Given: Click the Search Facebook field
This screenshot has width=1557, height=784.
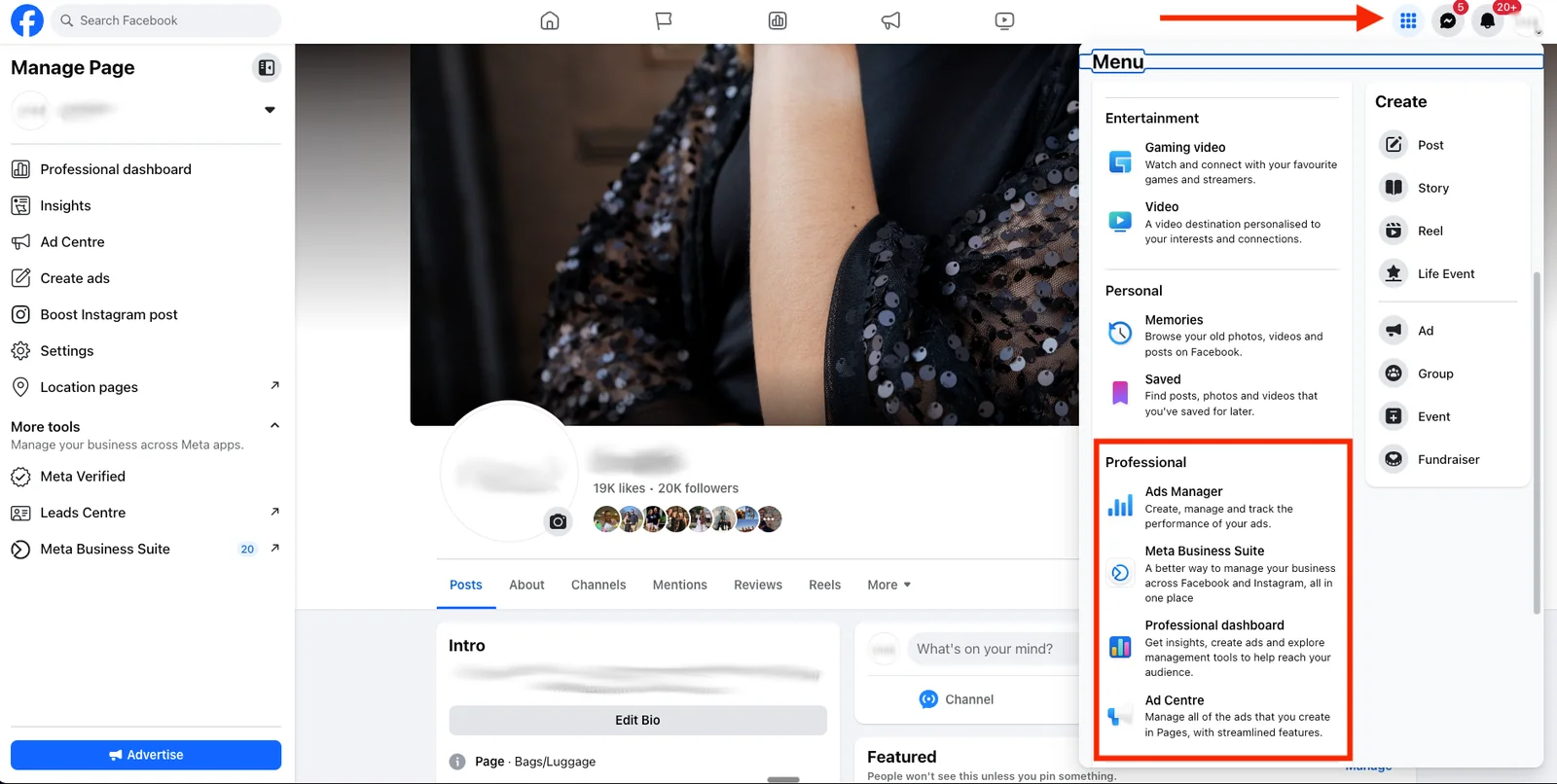Looking at the screenshot, I should click(166, 20).
